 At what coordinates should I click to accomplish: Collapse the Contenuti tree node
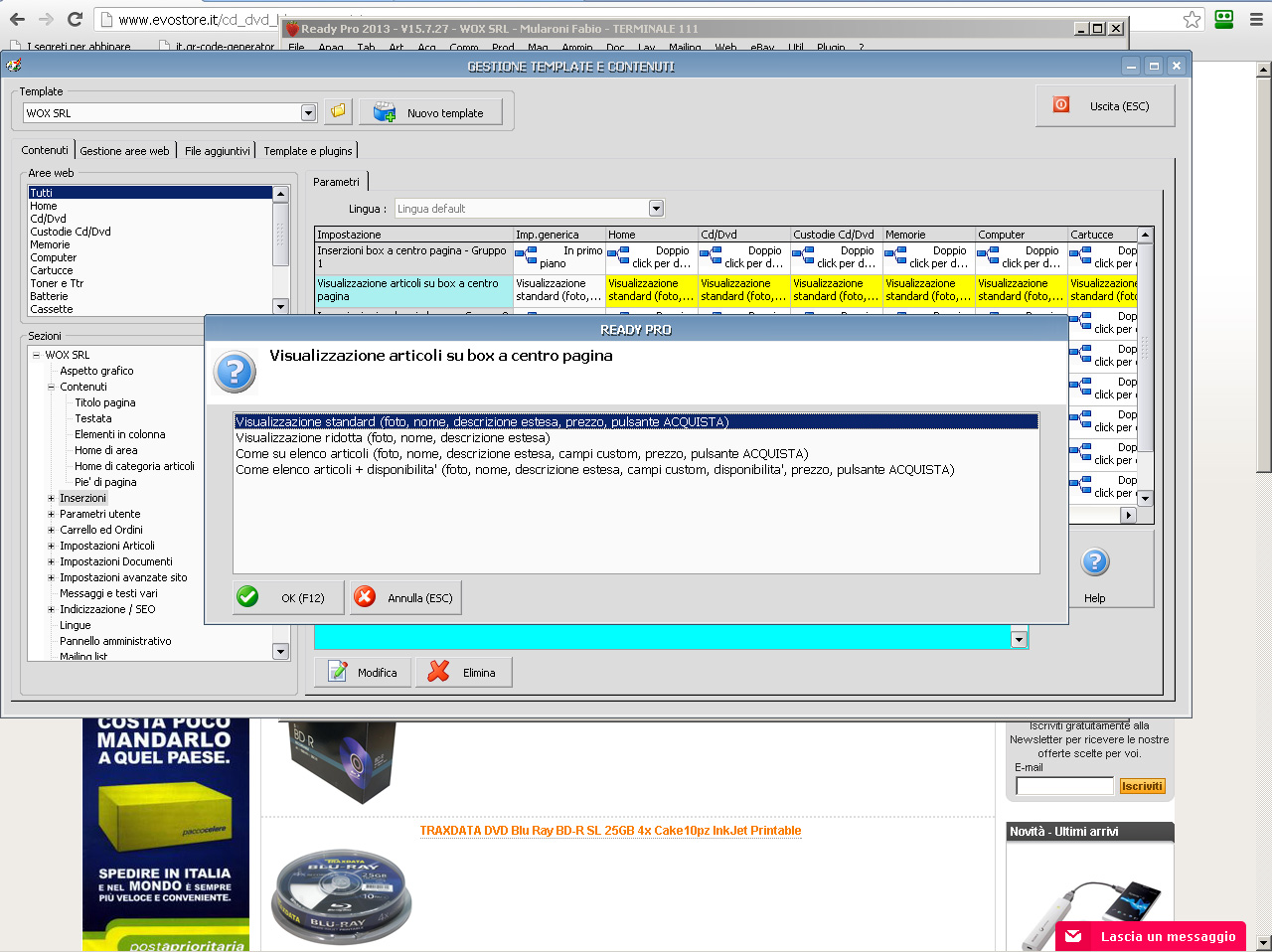click(x=52, y=387)
